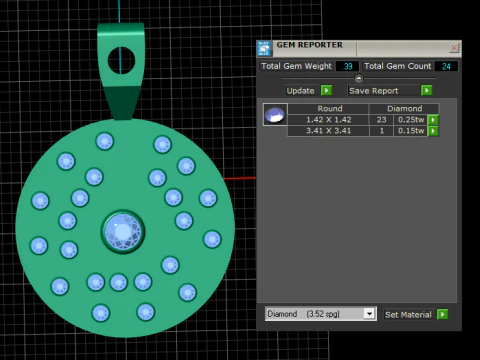Image resolution: width=480 pixels, height=360 pixels.
Task: Click the Total Gem Count label
Action: coord(398,66)
